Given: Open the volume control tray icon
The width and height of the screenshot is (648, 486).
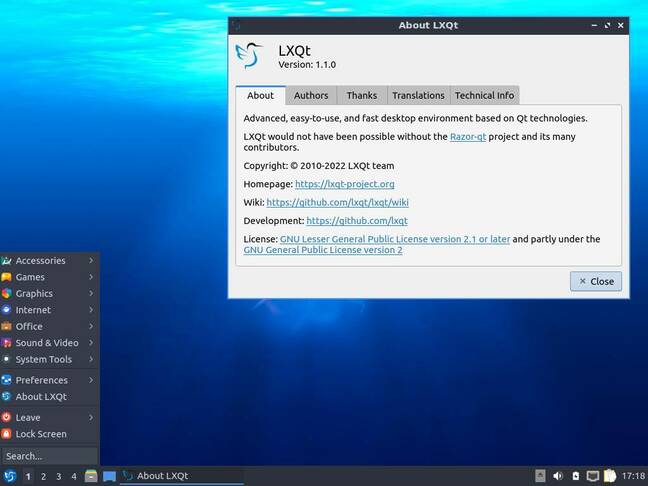Looking at the screenshot, I should coord(557,476).
